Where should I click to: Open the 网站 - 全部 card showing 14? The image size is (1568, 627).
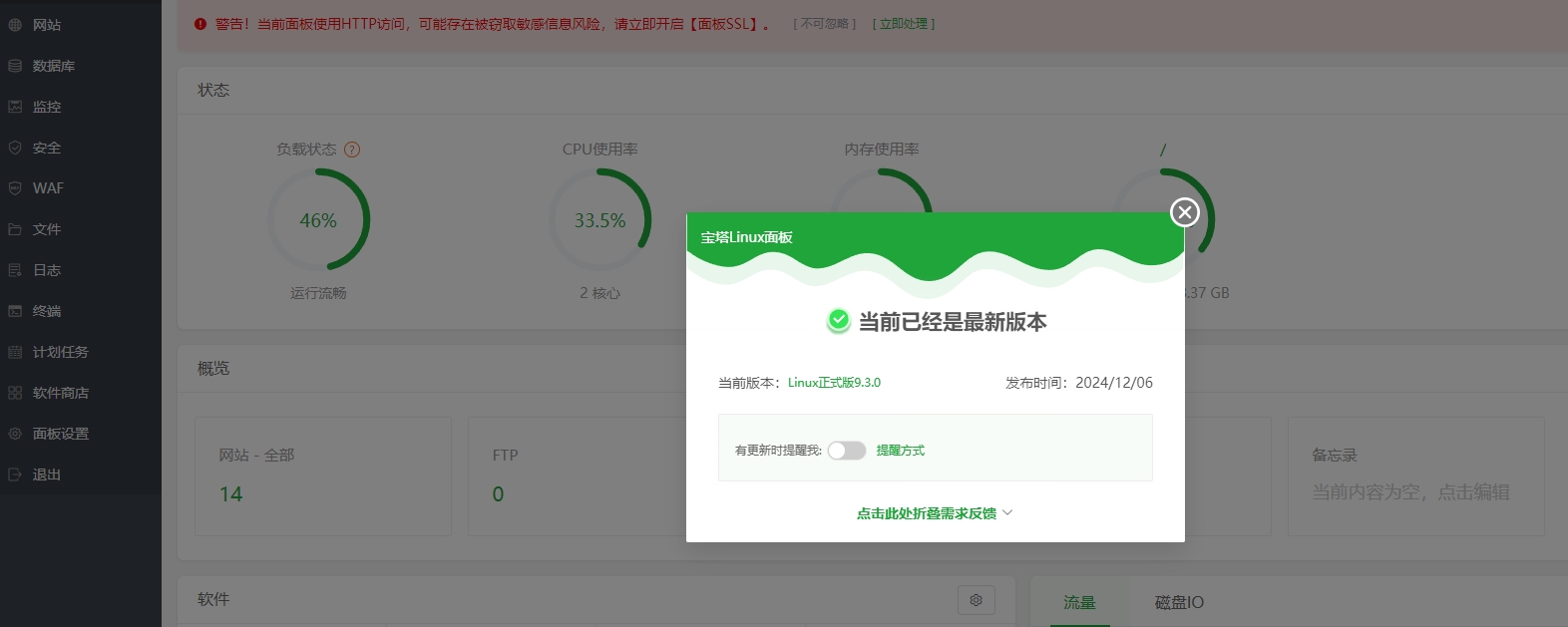pyautogui.click(x=323, y=476)
